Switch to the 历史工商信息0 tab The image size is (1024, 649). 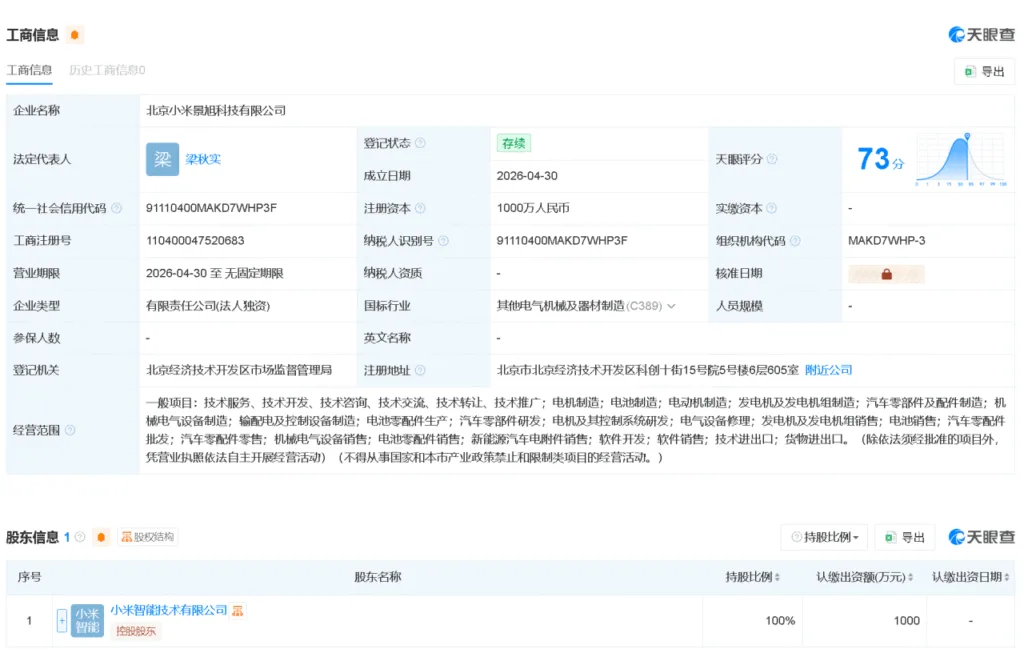click(x=107, y=70)
